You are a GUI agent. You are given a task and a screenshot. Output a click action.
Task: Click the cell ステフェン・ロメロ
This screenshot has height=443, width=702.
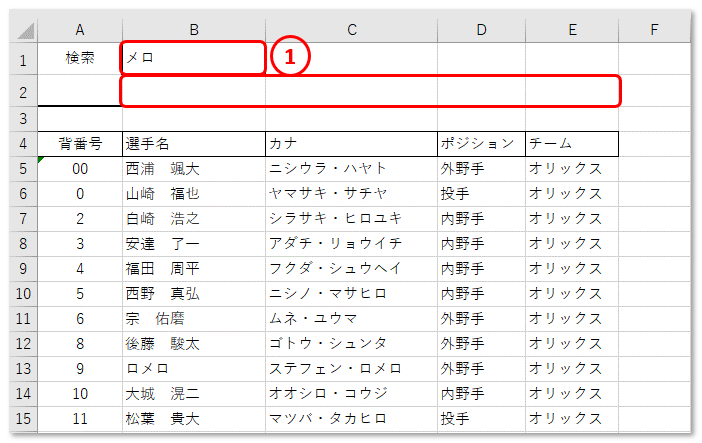(351, 369)
